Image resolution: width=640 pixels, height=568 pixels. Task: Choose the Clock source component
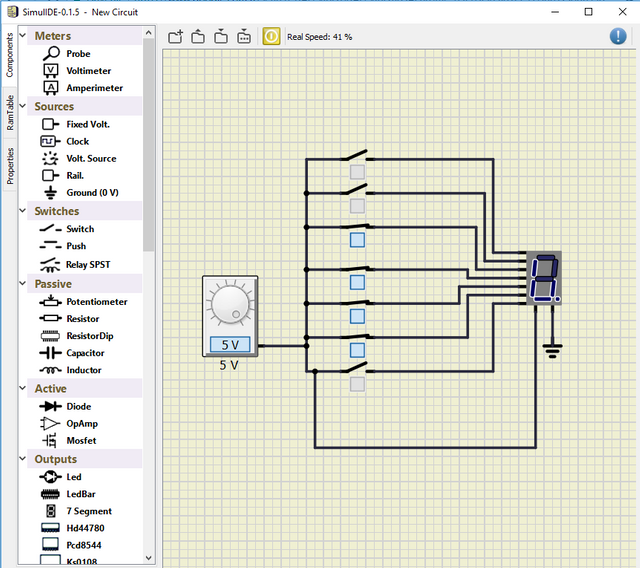[77, 142]
